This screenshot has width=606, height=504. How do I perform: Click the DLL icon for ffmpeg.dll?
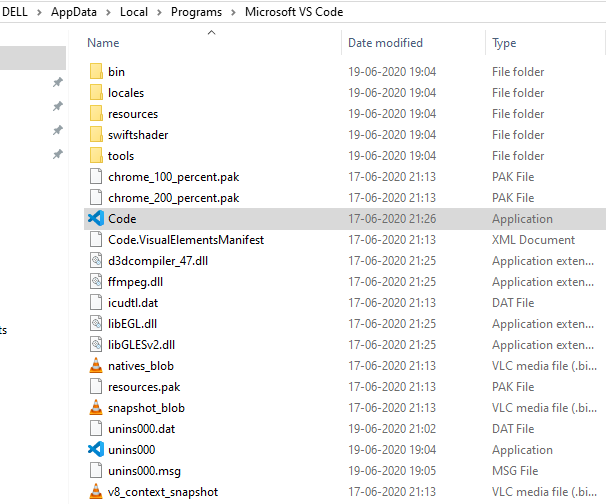[x=96, y=282]
